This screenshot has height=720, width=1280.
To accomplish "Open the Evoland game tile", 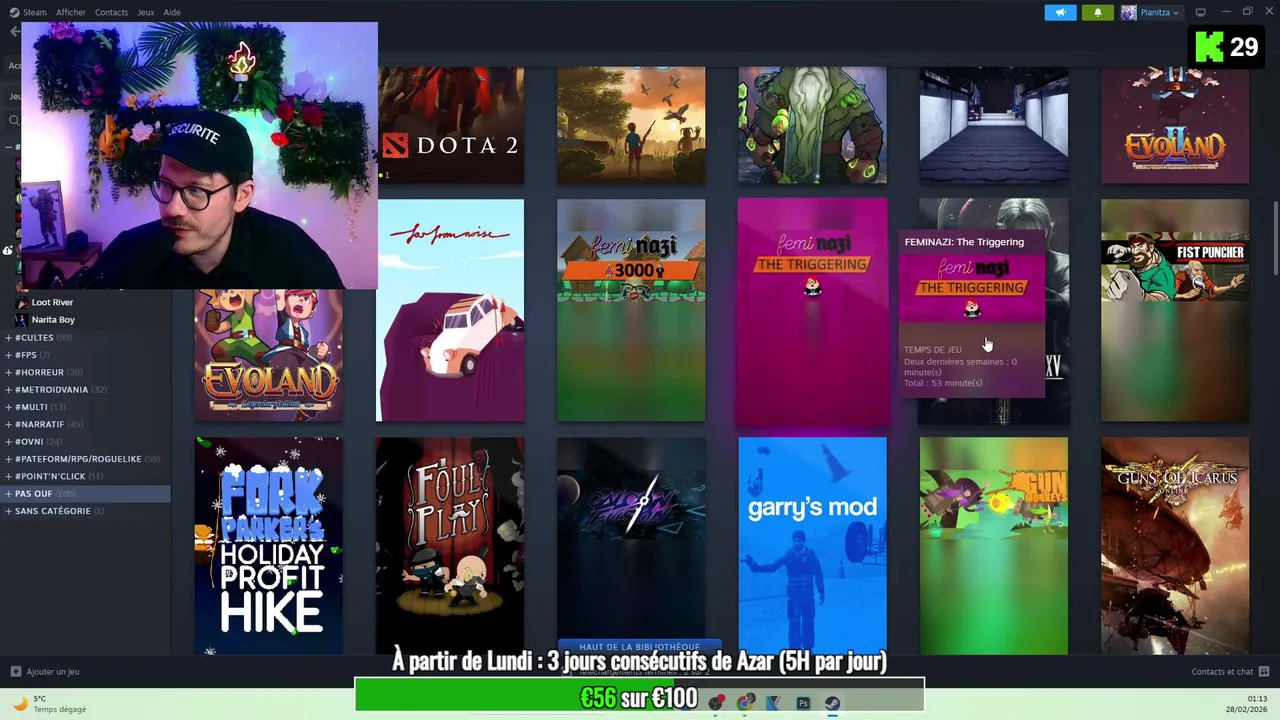I will [268, 356].
